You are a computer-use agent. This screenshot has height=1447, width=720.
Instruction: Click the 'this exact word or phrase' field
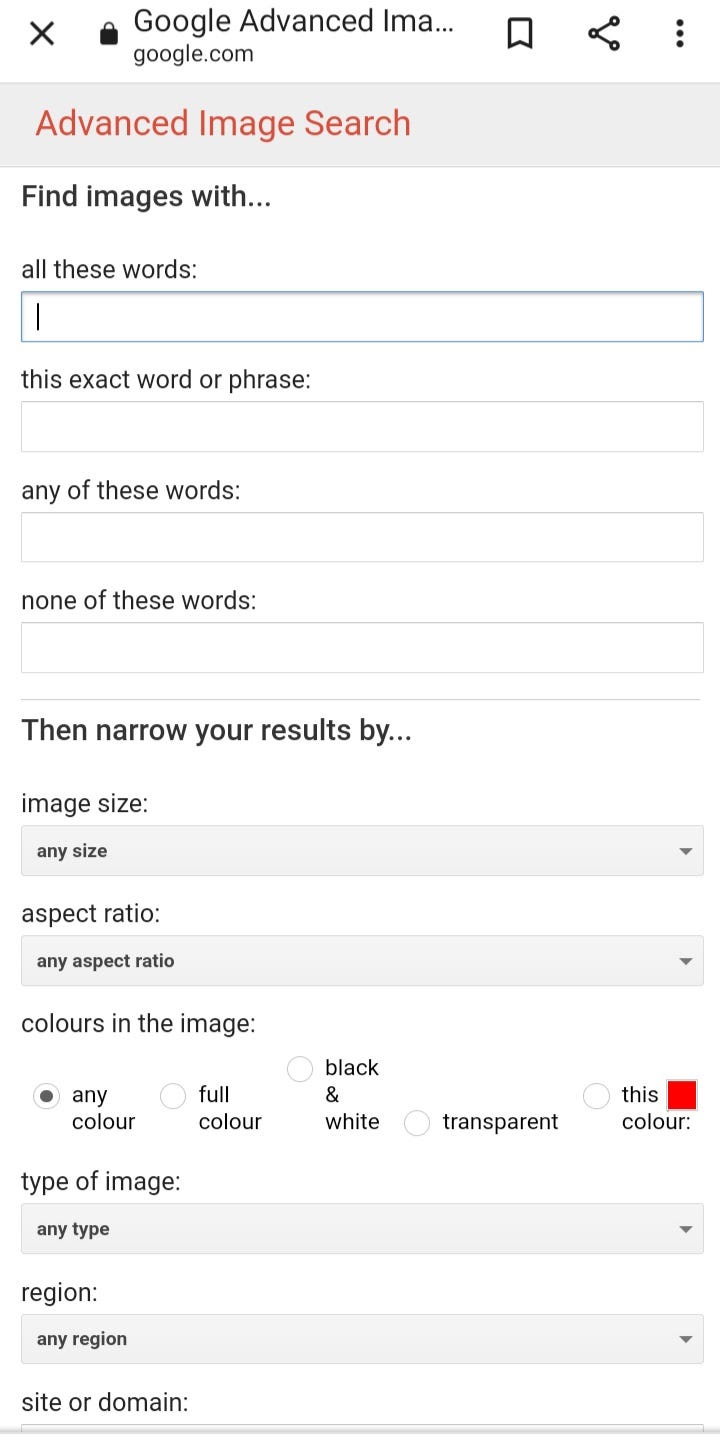click(362, 427)
